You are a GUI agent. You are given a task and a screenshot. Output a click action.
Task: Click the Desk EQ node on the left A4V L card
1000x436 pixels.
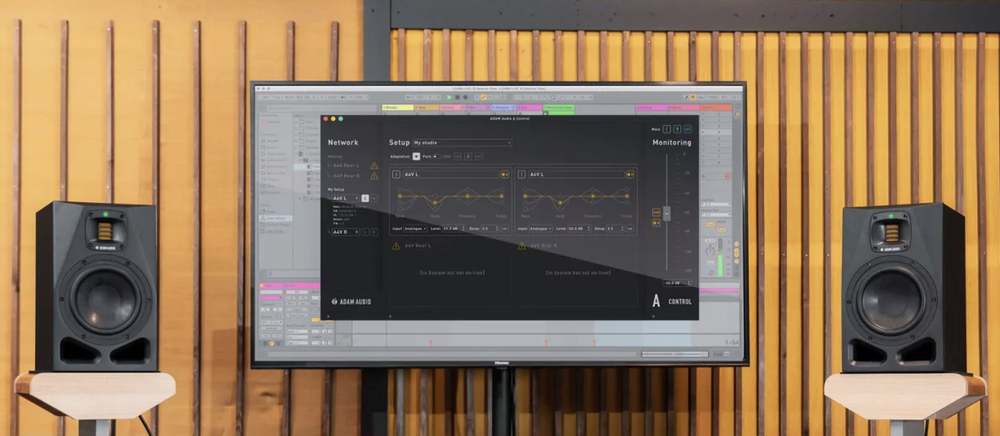[435, 203]
